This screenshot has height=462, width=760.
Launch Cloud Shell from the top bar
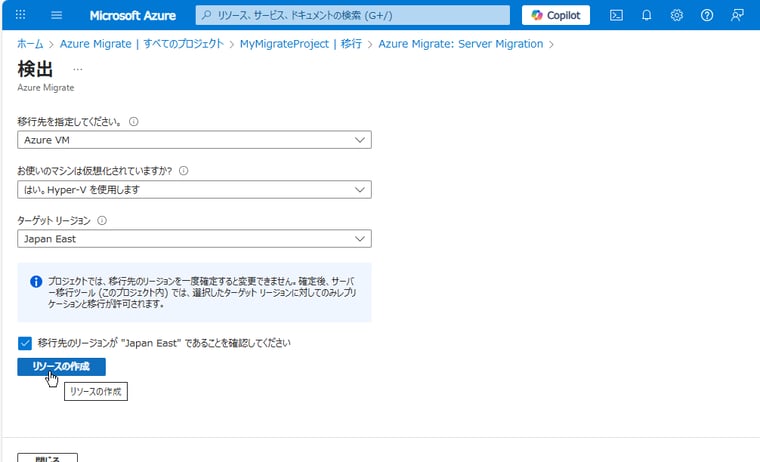tap(616, 15)
